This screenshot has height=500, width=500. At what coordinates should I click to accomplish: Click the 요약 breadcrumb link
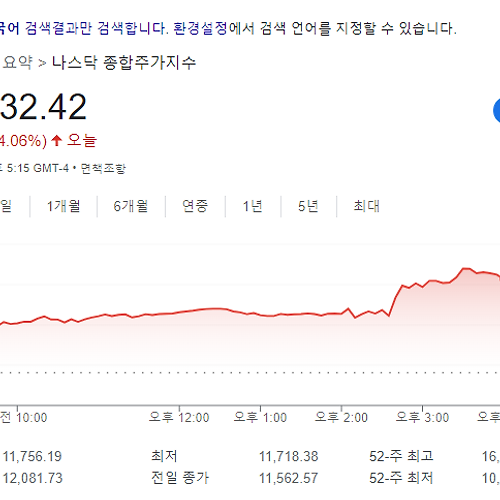pos(18,62)
